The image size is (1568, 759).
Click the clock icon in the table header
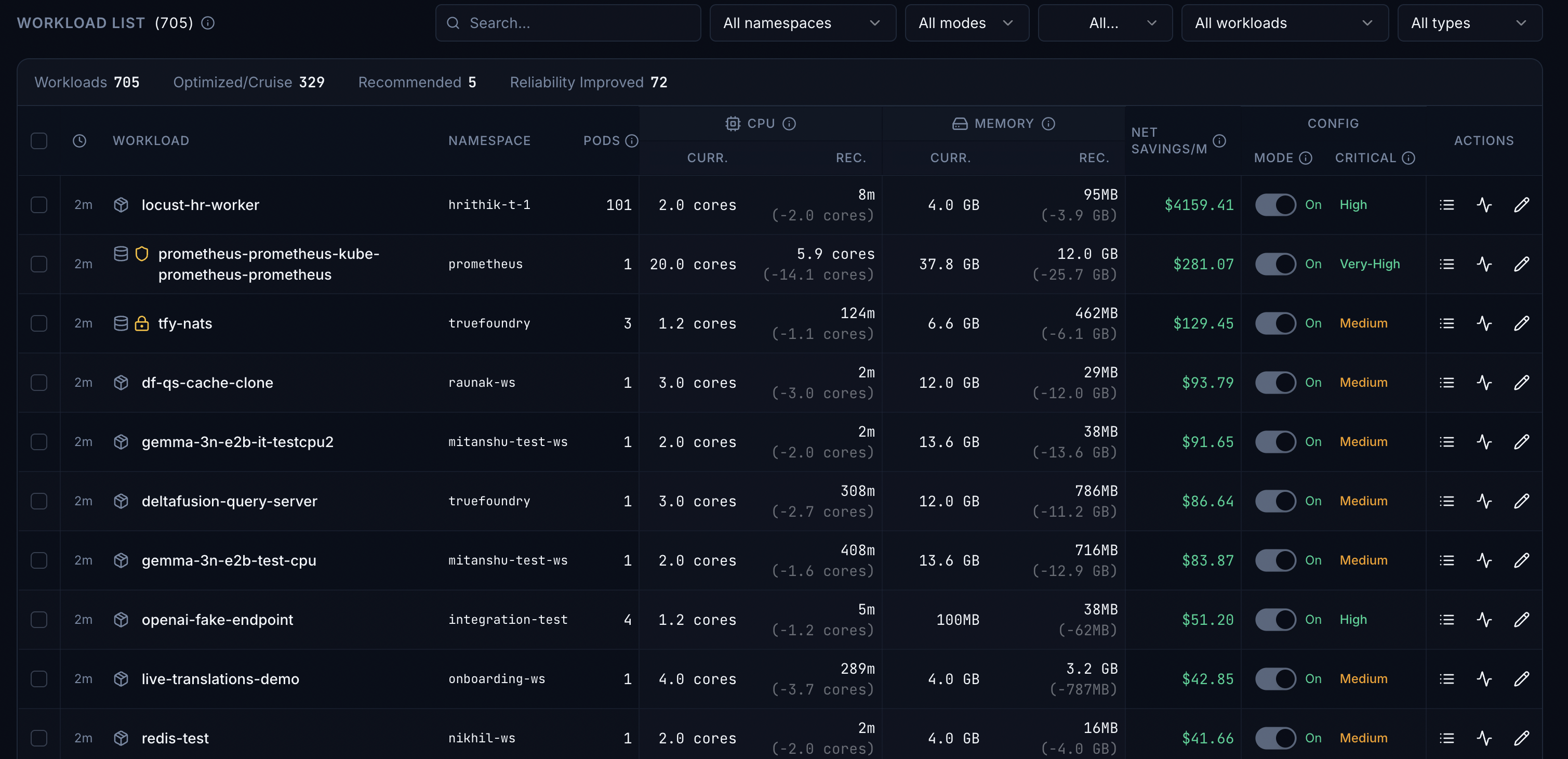tap(79, 141)
